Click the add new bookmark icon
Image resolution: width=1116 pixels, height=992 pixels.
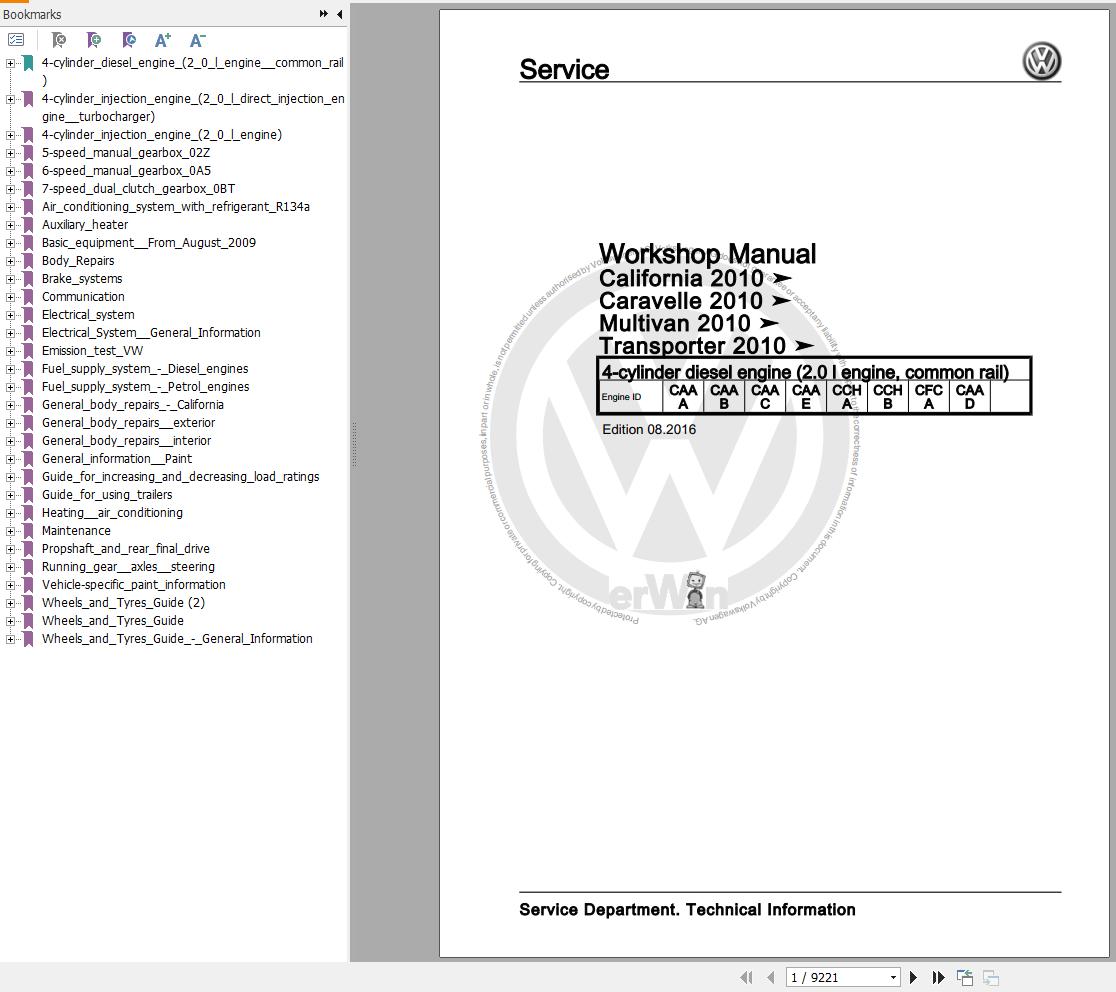[94, 40]
